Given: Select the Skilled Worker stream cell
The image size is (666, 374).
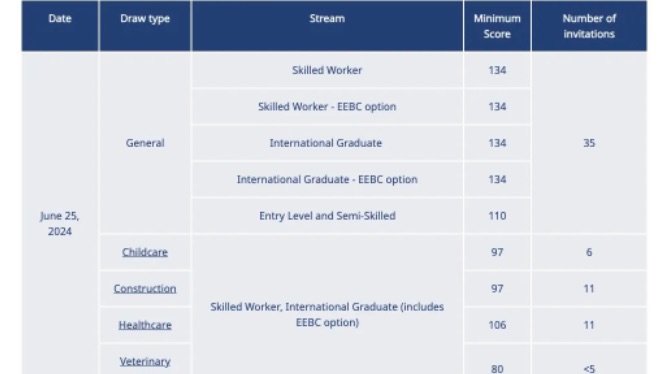Looking at the screenshot, I should tap(327, 70).
